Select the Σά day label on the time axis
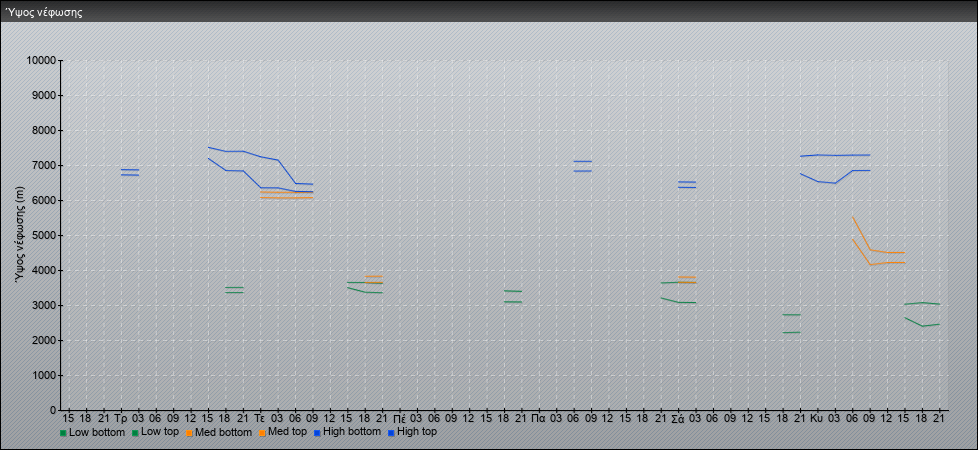This screenshot has height=450, width=978. (677, 418)
